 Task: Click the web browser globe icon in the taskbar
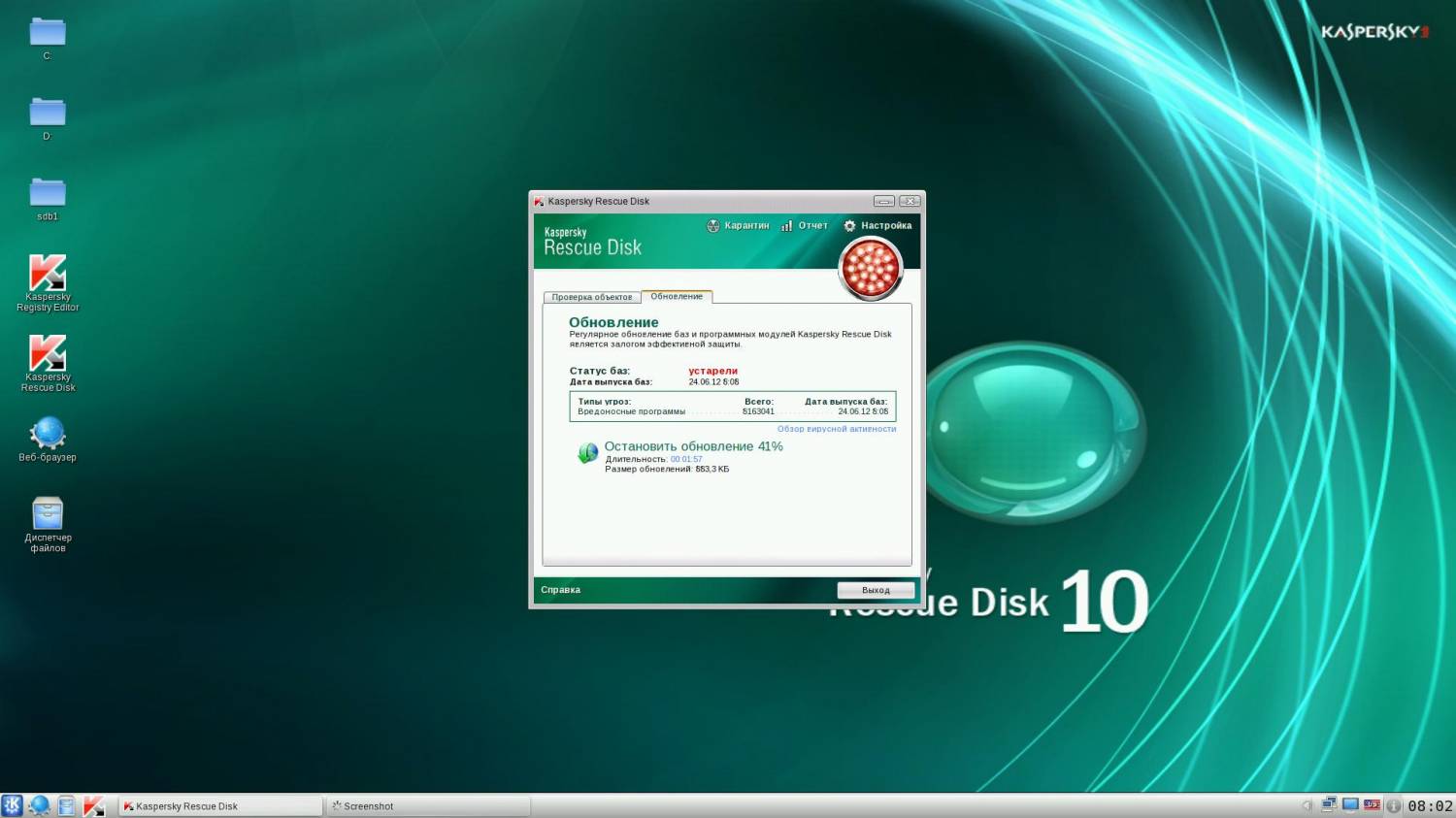pyautogui.click(x=39, y=805)
